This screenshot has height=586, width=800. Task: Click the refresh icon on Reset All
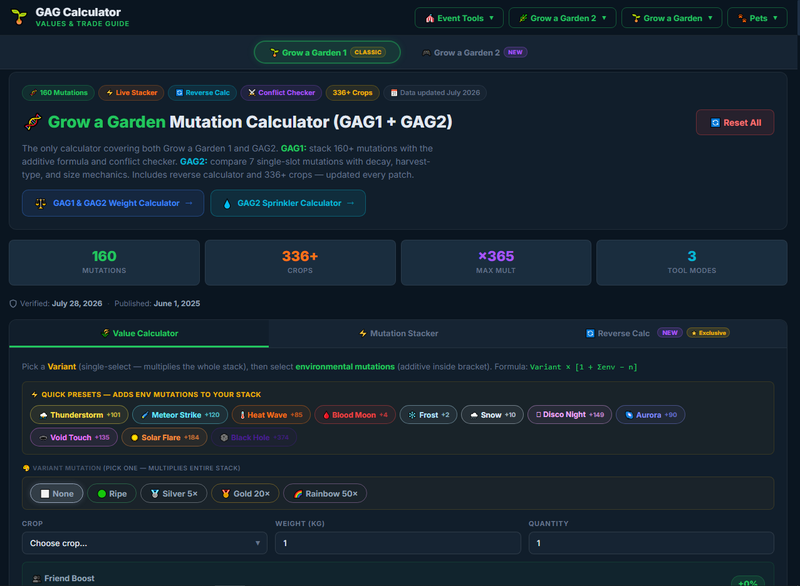click(x=715, y=123)
